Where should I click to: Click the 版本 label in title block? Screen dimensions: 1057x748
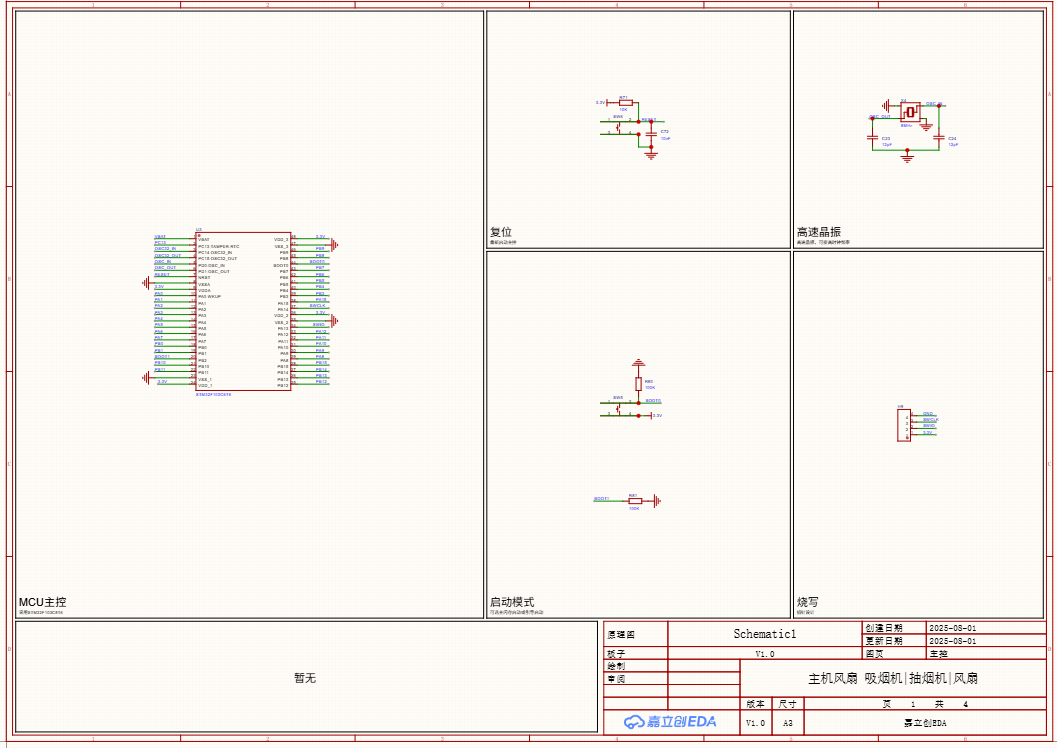756,704
